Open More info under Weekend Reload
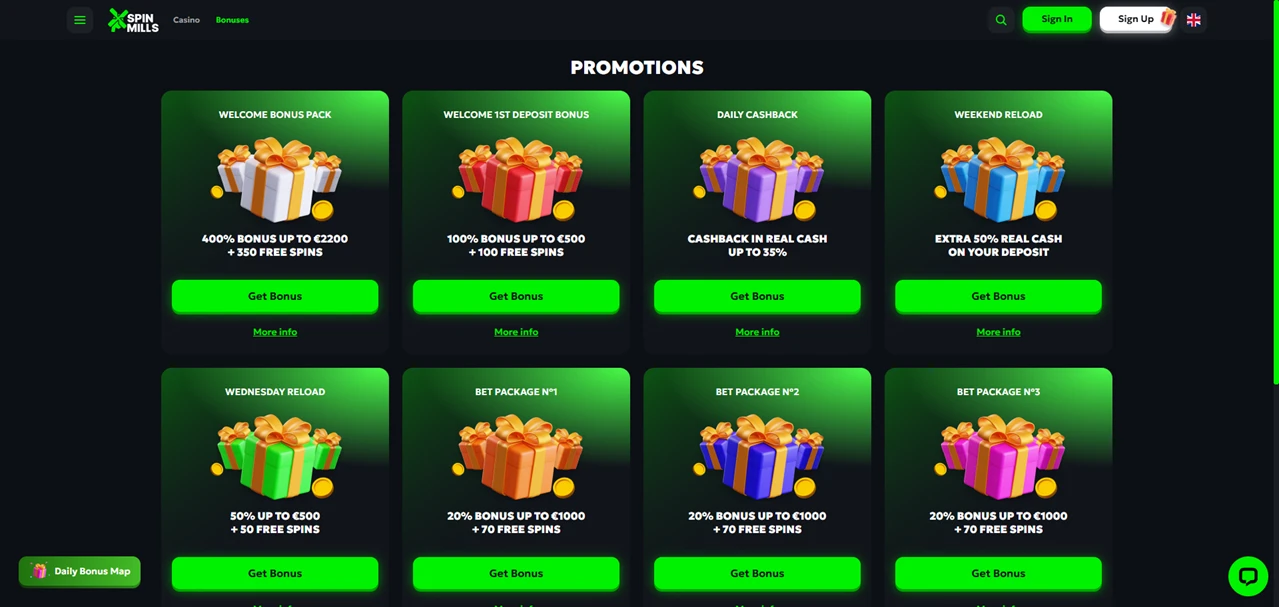1279x607 pixels. click(x=998, y=332)
